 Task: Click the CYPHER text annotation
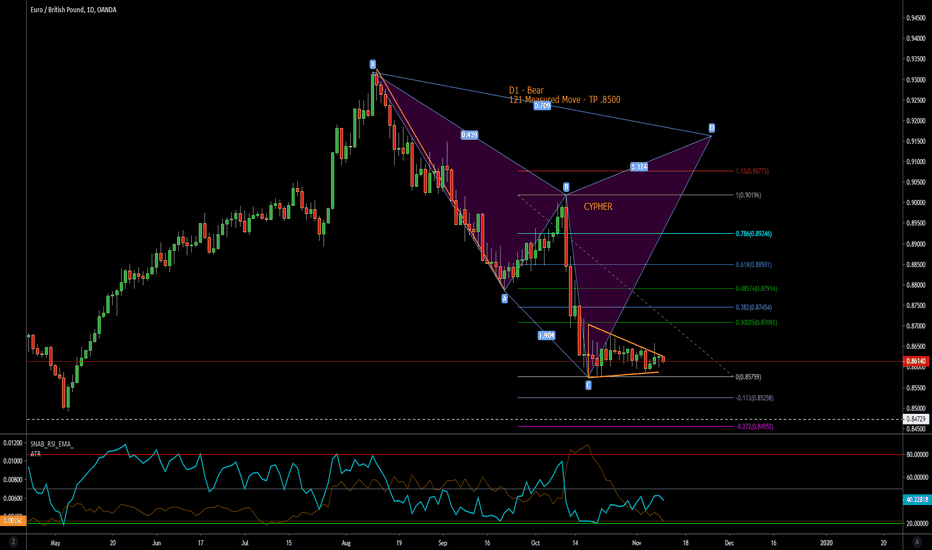[x=598, y=206]
